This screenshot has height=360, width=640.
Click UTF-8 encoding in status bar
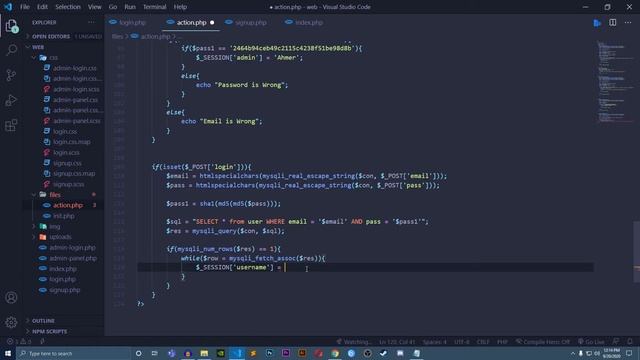coord(462,342)
